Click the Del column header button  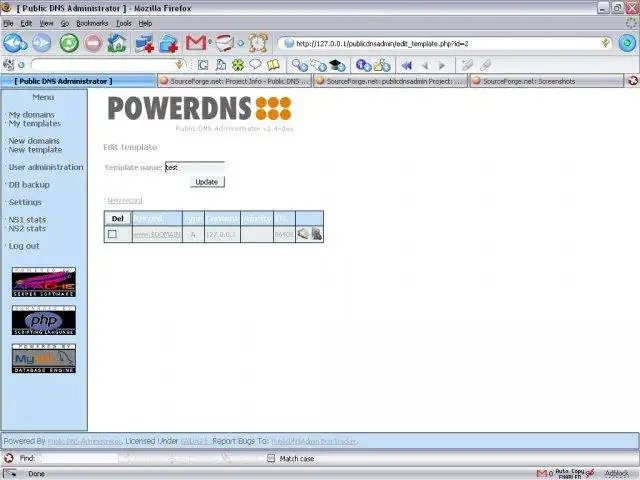[118, 218]
